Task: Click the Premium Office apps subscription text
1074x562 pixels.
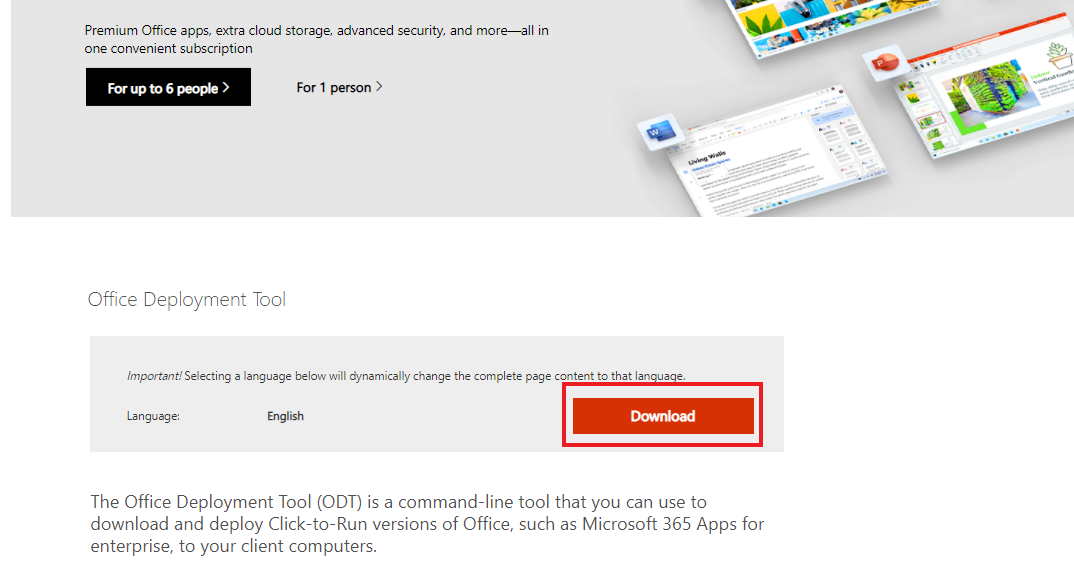Action: click(x=316, y=39)
